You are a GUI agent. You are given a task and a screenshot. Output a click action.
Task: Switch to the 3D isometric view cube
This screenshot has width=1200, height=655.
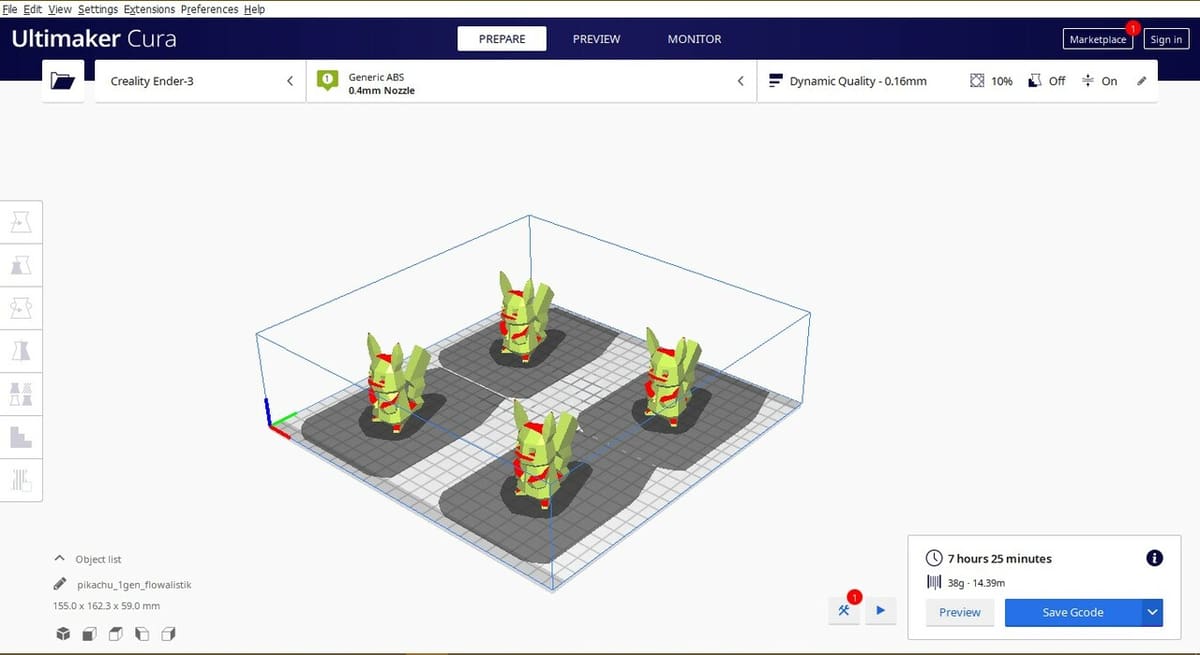(63, 633)
